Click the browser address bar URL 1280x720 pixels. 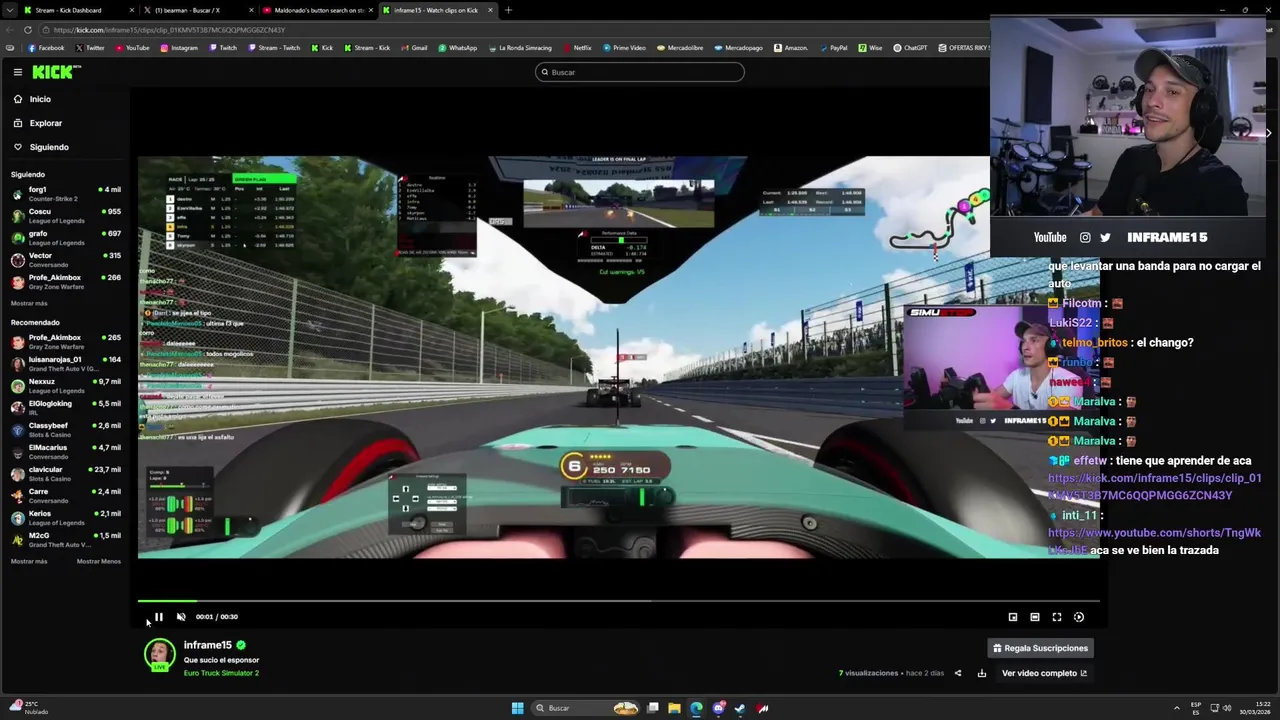(x=170, y=30)
